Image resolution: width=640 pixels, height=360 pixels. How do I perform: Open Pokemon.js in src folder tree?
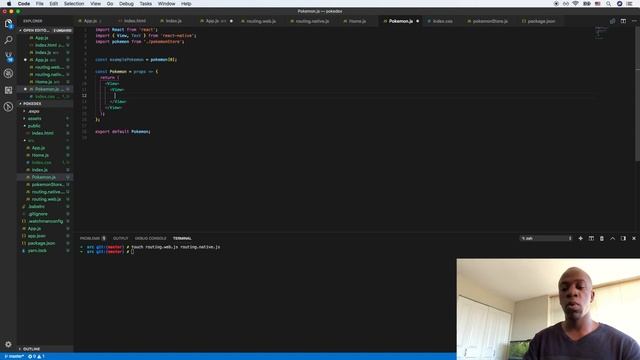click(x=44, y=177)
